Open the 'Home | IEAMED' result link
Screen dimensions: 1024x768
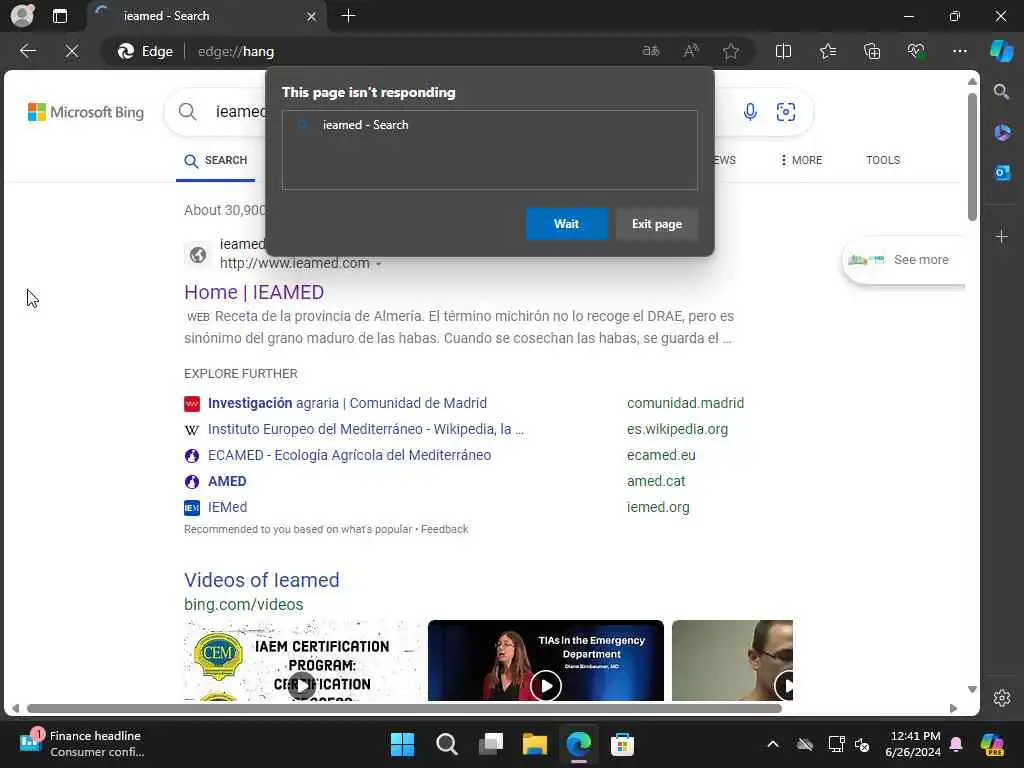point(254,292)
